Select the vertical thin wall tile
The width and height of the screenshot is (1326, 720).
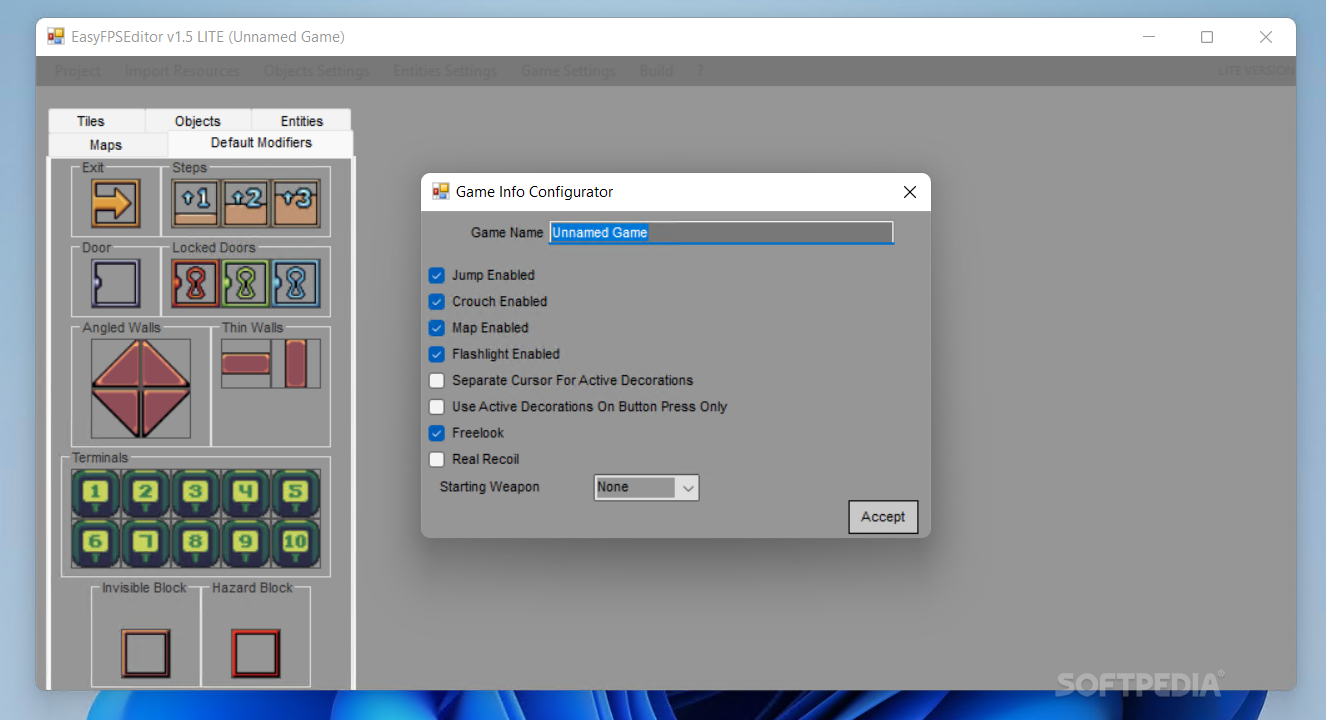296,364
